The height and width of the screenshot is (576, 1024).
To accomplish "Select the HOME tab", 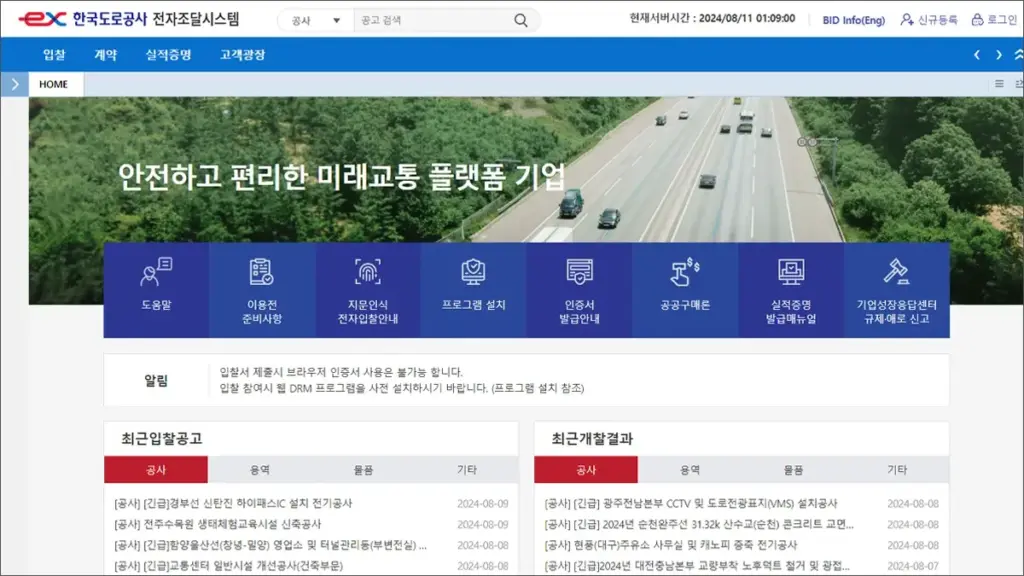I will (x=54, y=84).
